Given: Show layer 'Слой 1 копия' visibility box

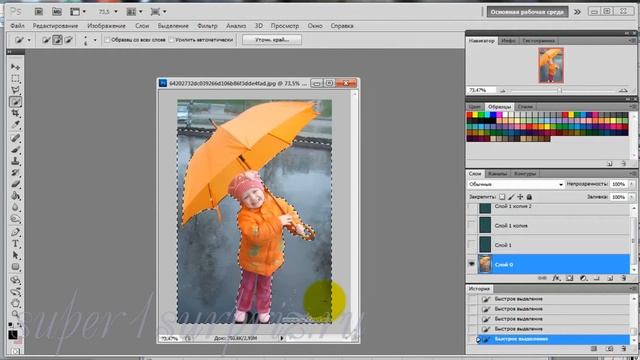Looking at the screenshot, I should tap(472, 225).
